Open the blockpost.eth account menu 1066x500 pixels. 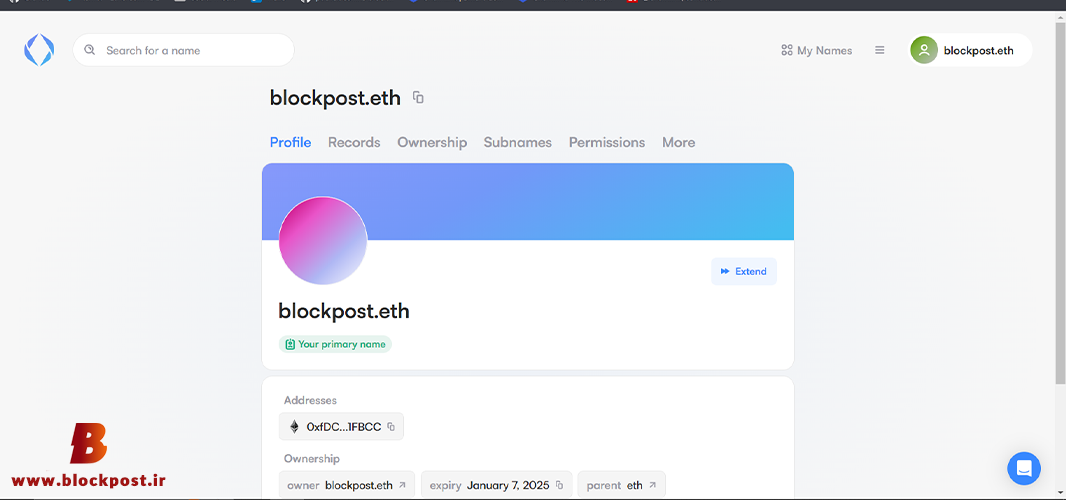pos(971,50)
